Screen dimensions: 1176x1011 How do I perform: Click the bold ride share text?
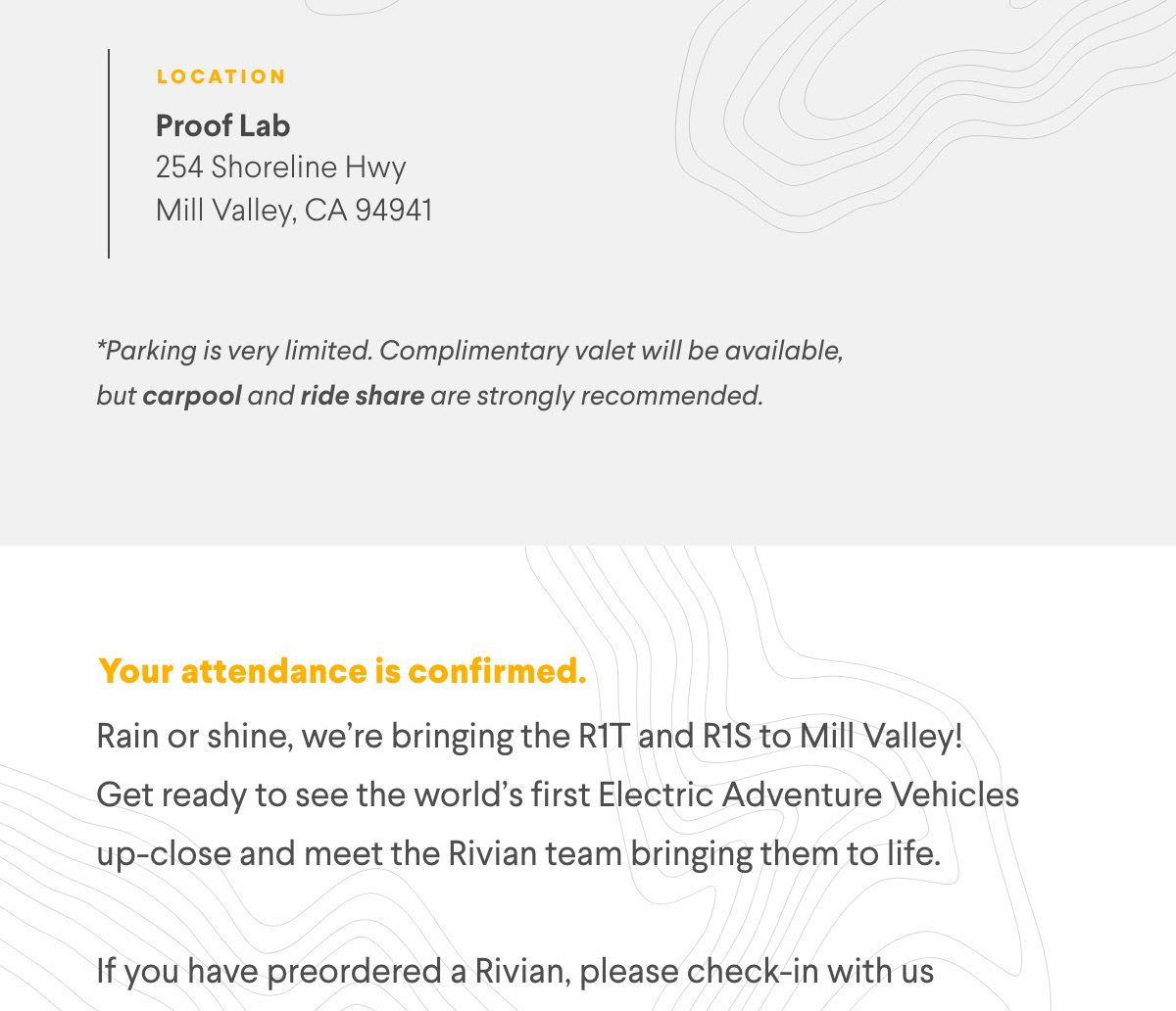(x=363, y=396)
